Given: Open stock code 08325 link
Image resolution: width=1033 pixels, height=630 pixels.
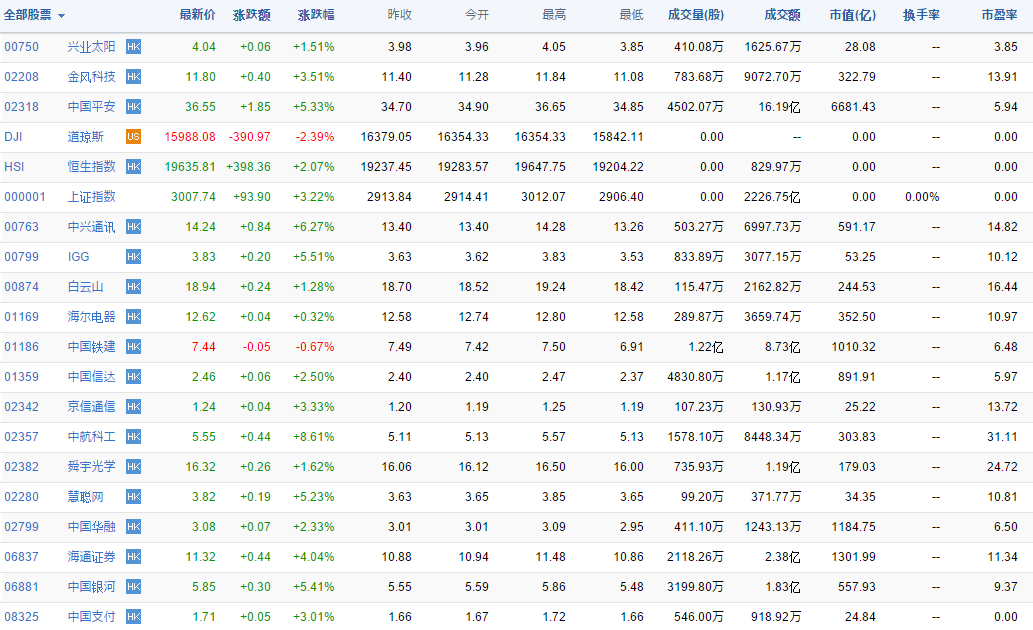Looking at the screenshot, I should tap(22, 617).
